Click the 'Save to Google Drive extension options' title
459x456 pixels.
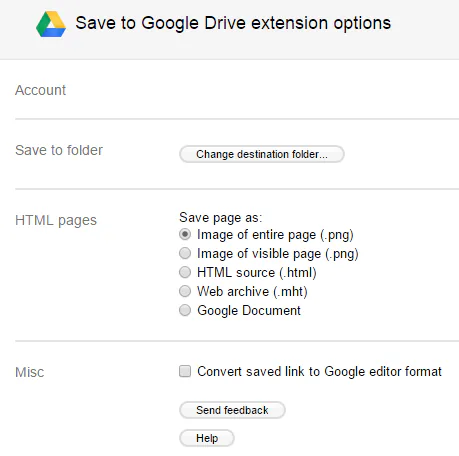coord(233,23)
